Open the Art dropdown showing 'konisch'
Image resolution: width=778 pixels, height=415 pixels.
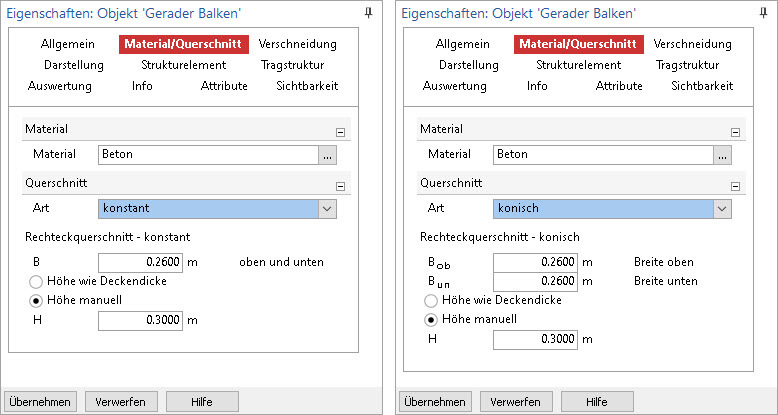(x=612, y=208)
